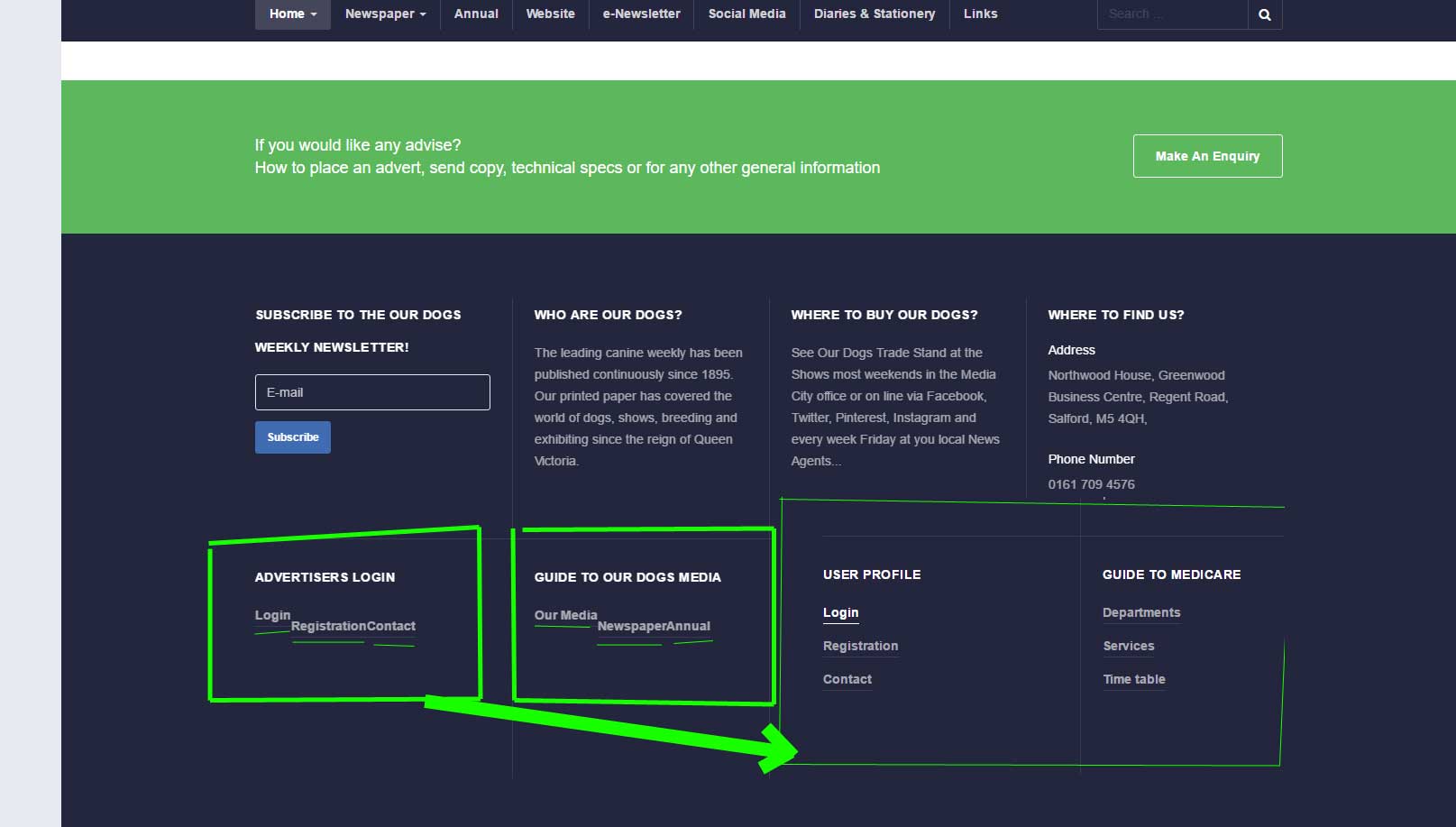
Task: Open the Home dropdown menu
Action: click(x=292, y=14)
